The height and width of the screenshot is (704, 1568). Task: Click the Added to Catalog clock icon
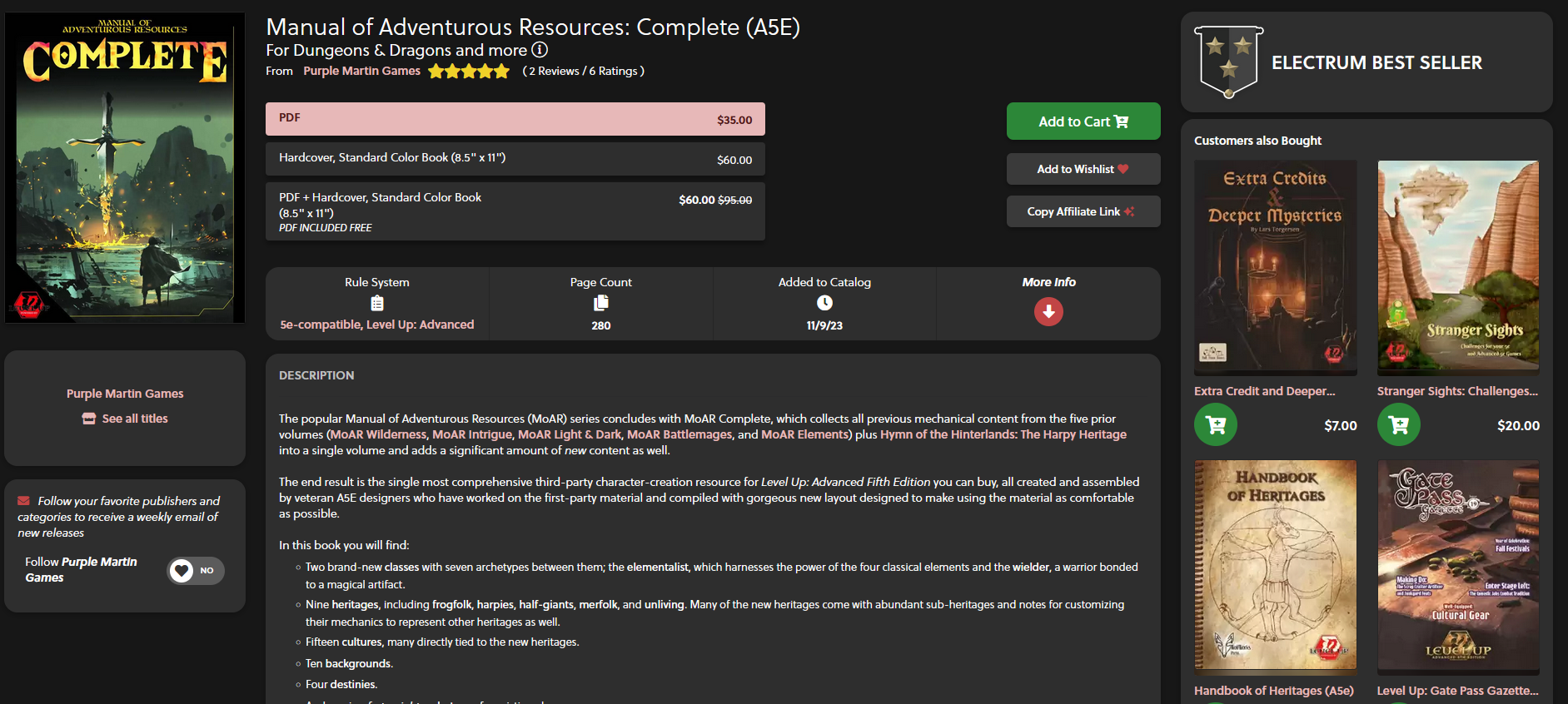(824, 303)
